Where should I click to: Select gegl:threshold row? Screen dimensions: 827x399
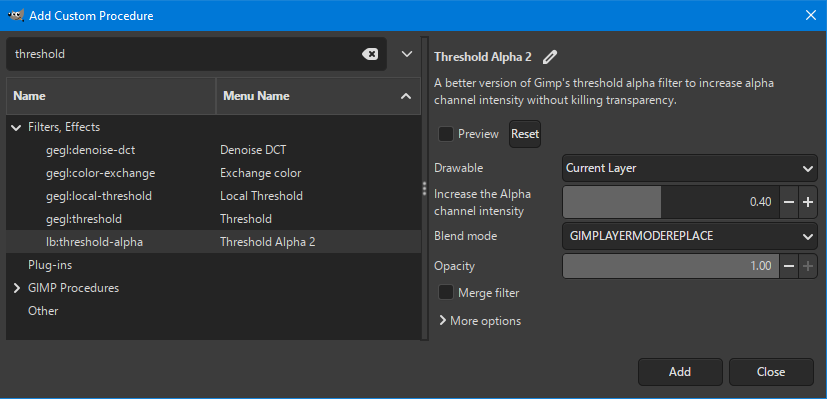pyautogui.click(x=213, y=219)
